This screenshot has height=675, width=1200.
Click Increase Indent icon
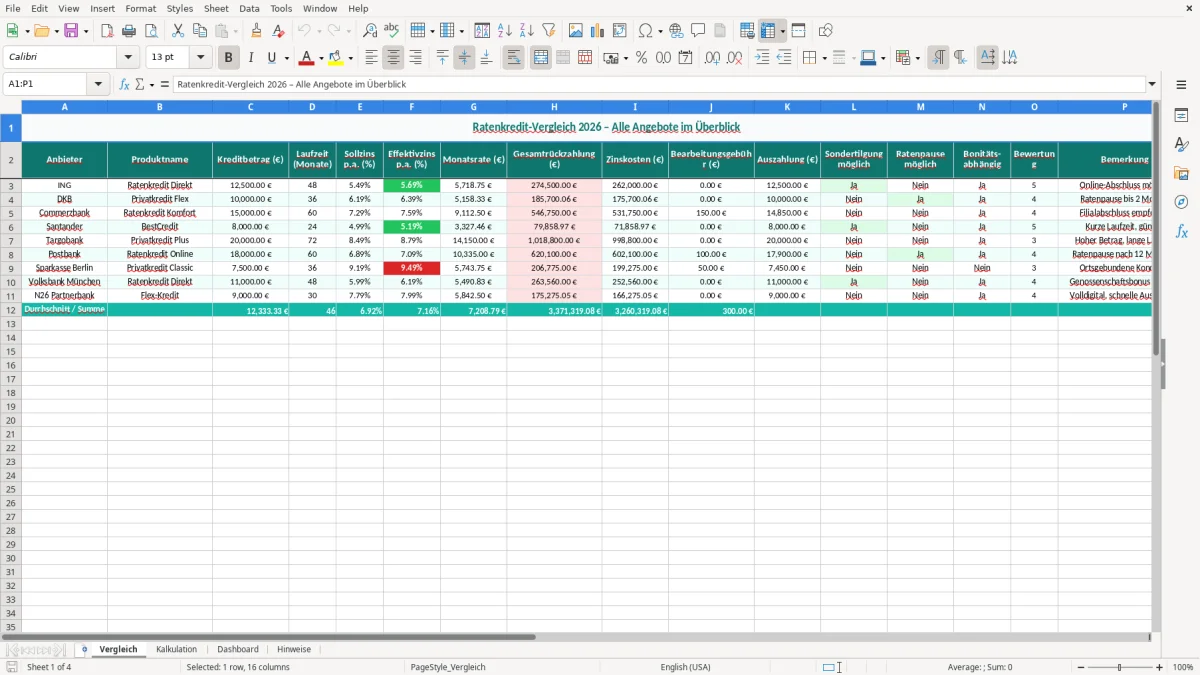click(x=762, y=58)
